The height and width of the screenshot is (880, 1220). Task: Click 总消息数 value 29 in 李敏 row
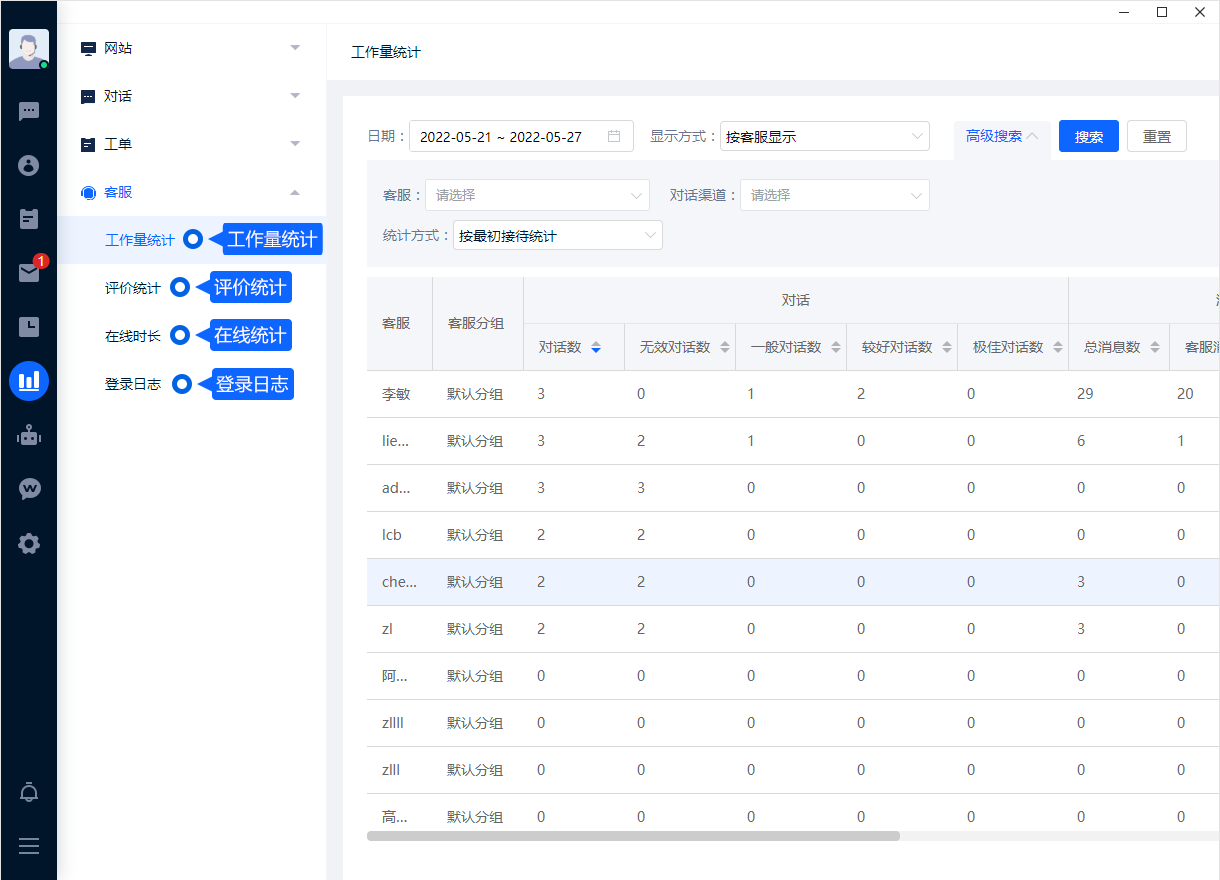pyautogui.click(x=1085, y=394)
